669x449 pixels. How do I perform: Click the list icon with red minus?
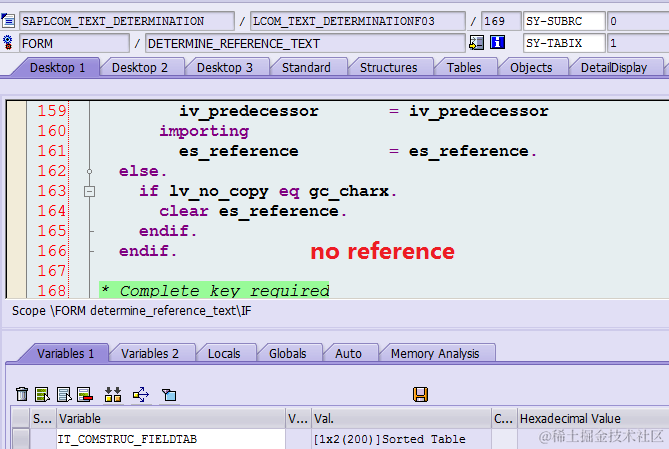85,394
